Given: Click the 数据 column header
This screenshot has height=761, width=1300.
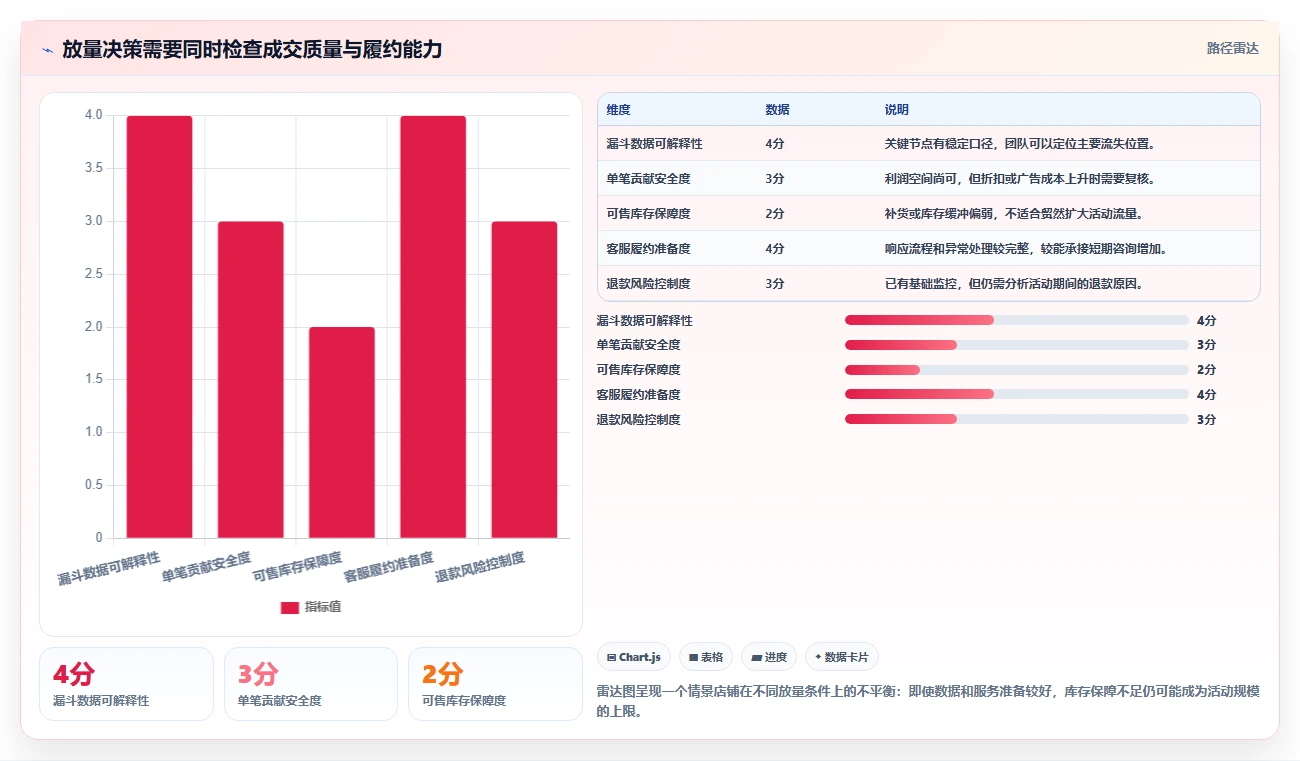Looking at the screenshot, I should [777, 109].
